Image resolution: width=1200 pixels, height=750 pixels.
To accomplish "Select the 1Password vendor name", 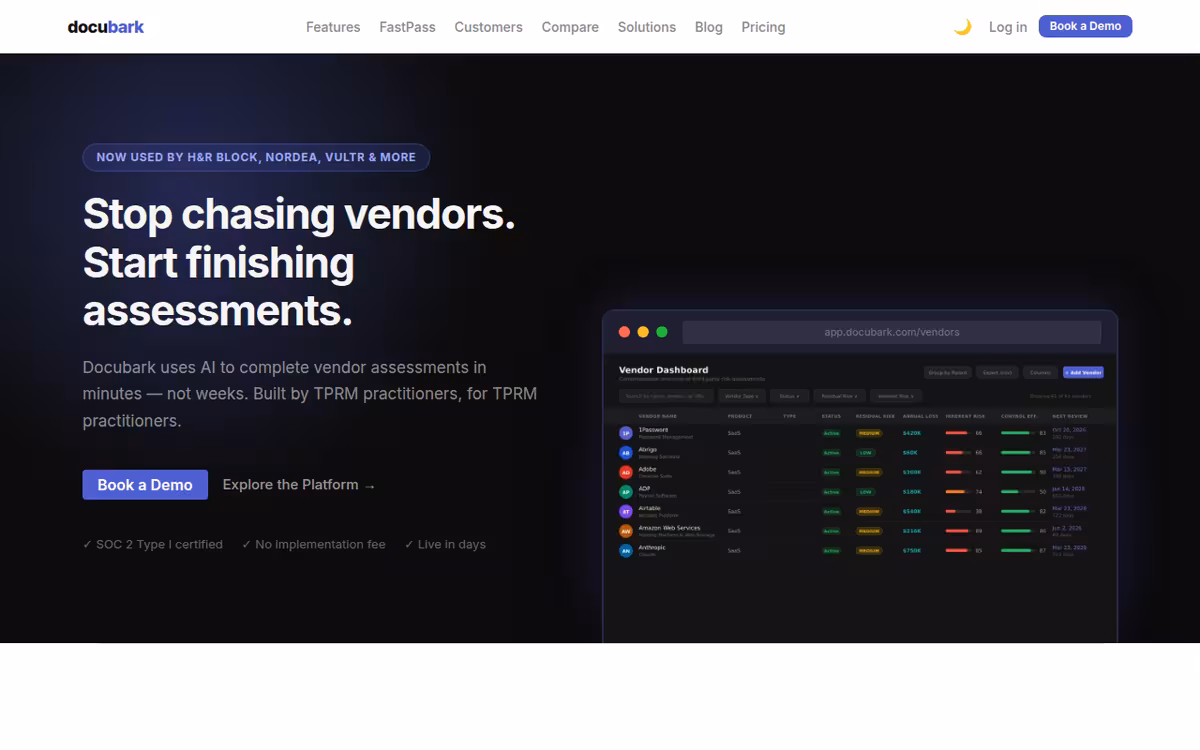I will (x=653, y=430).
